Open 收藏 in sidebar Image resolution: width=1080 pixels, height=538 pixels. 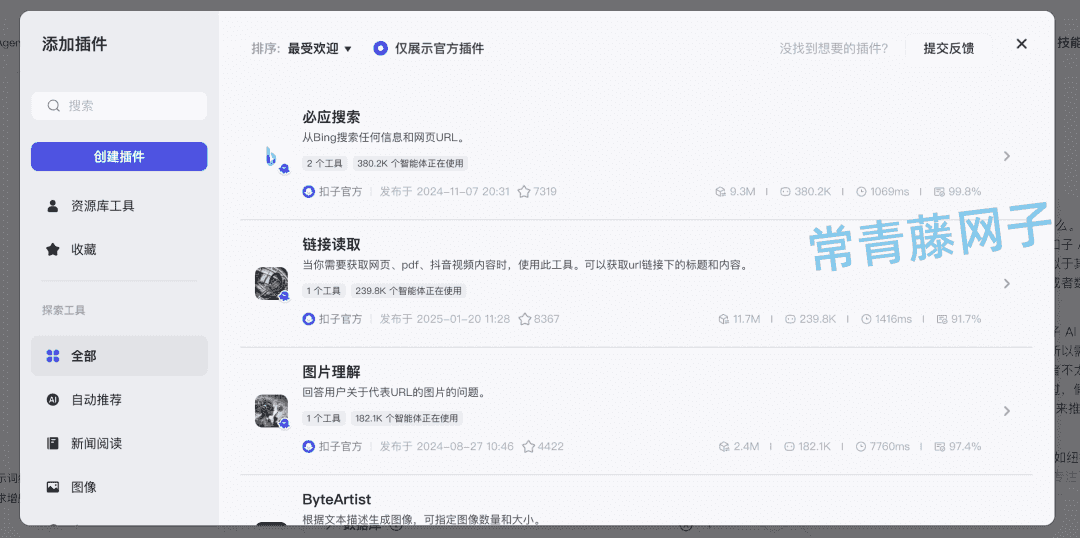pyautogui.click(x=119, y=249)
